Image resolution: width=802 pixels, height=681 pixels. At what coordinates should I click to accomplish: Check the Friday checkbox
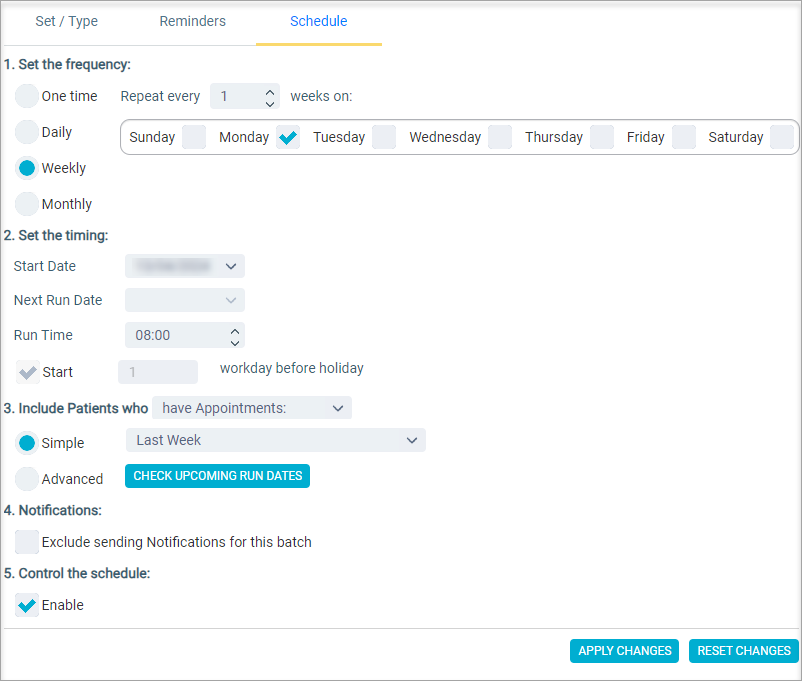pos(684,137)
